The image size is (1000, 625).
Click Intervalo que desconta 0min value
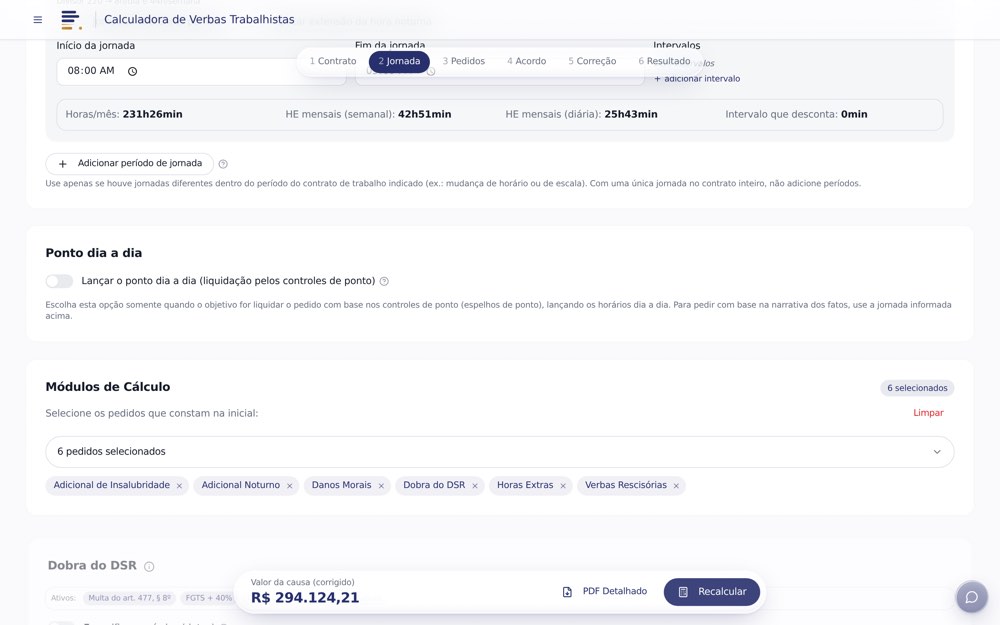pos(854,115)
